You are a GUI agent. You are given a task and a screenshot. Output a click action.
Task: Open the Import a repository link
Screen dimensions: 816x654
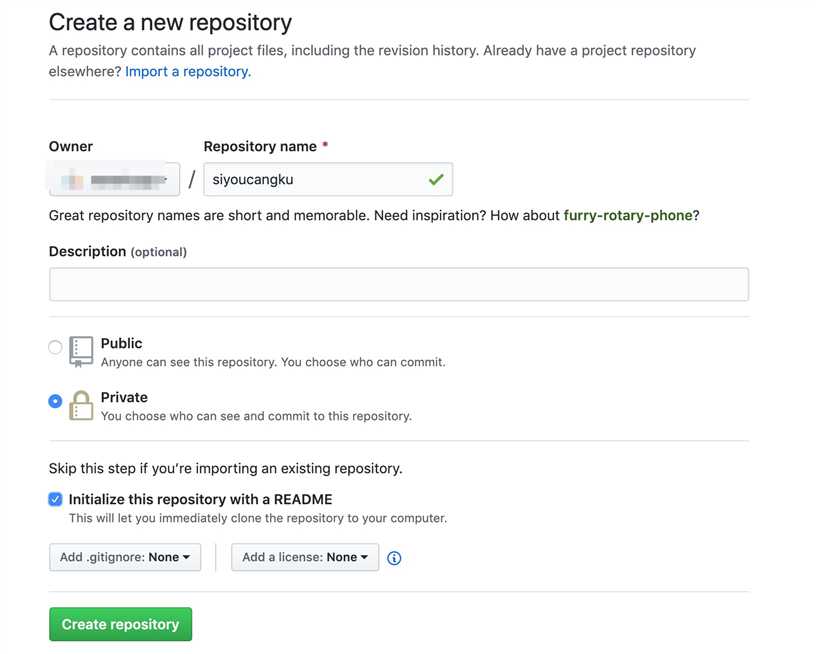click(188, 71)
